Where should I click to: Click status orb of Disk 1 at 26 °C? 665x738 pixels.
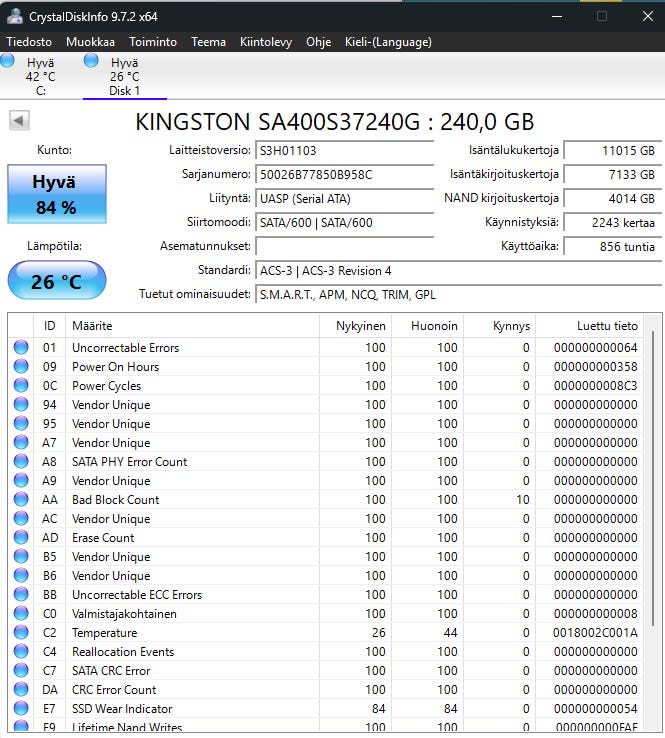click(x=91, y=61)
